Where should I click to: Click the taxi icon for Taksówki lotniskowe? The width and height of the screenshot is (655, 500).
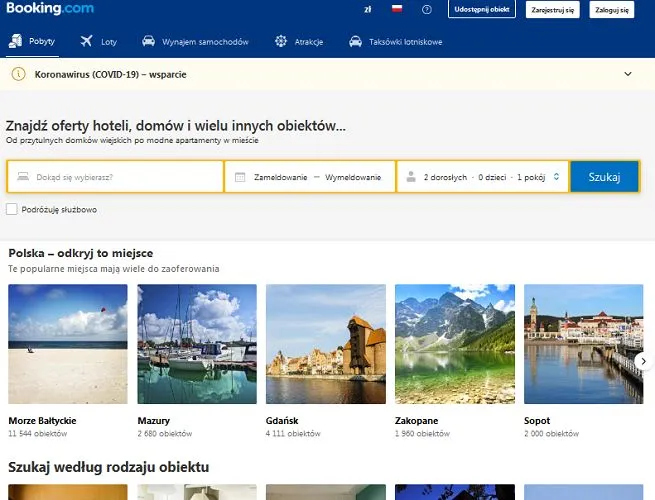pyautogui.click(x=355, y=41)
